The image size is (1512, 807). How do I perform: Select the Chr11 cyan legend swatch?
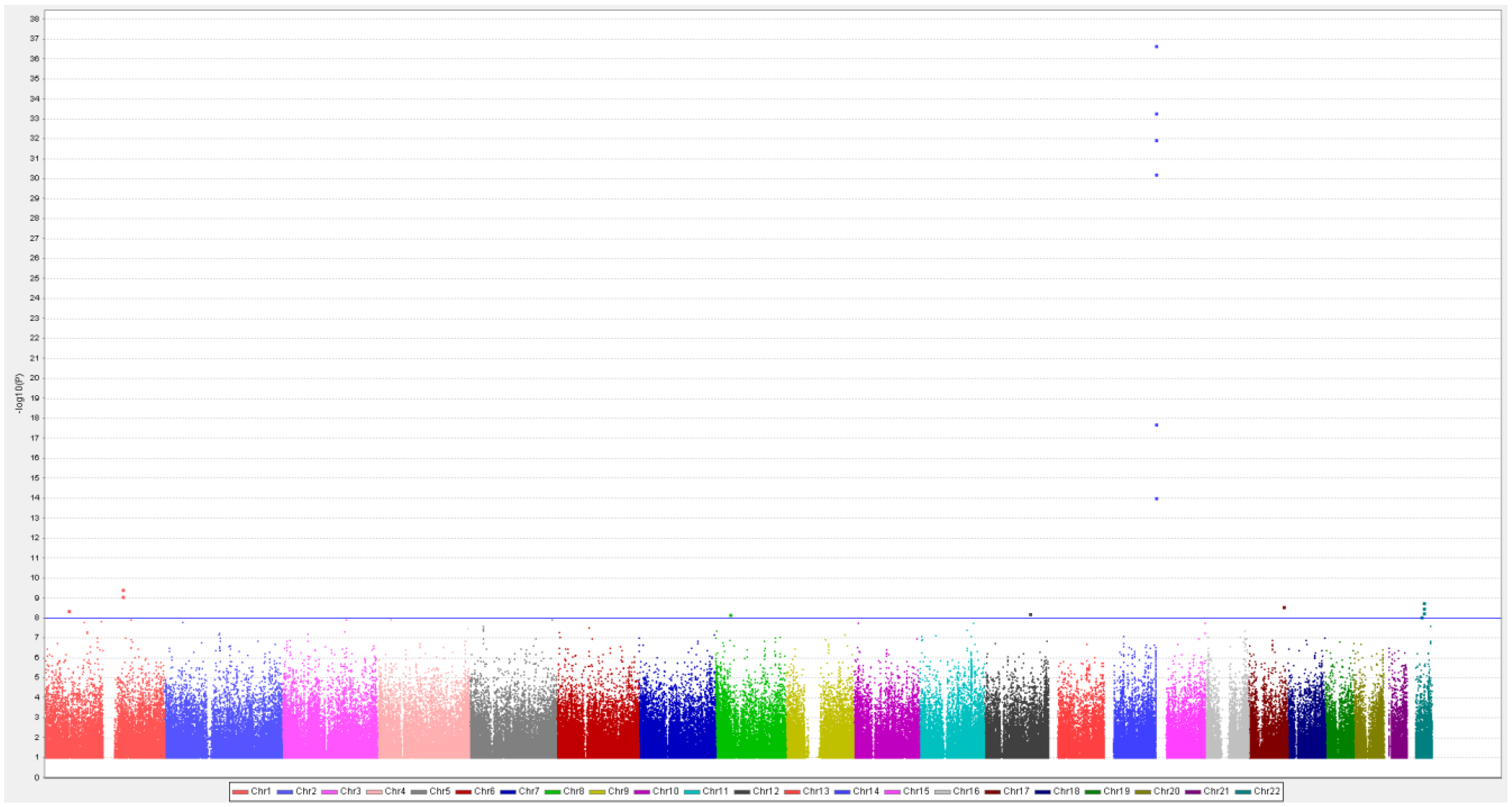tap(691, 792)
